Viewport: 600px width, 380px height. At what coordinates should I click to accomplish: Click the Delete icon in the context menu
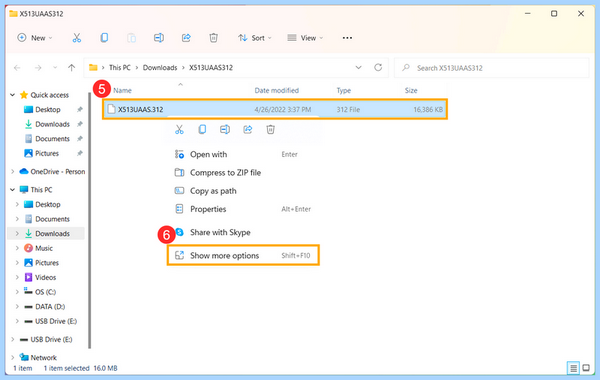pyautogui.click(x=271, y=129)
